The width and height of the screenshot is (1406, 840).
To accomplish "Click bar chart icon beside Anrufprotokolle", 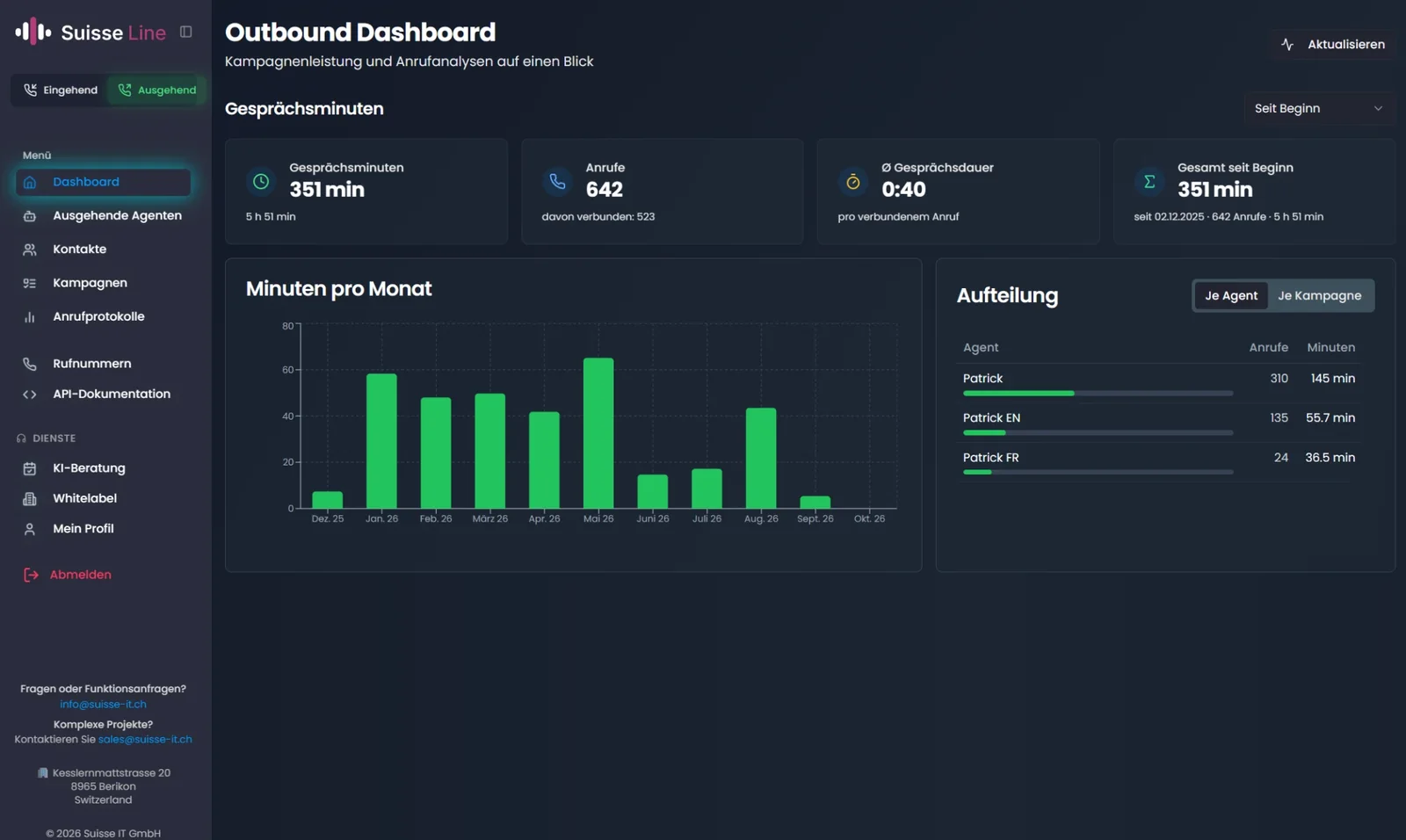I will pos(30,317).
